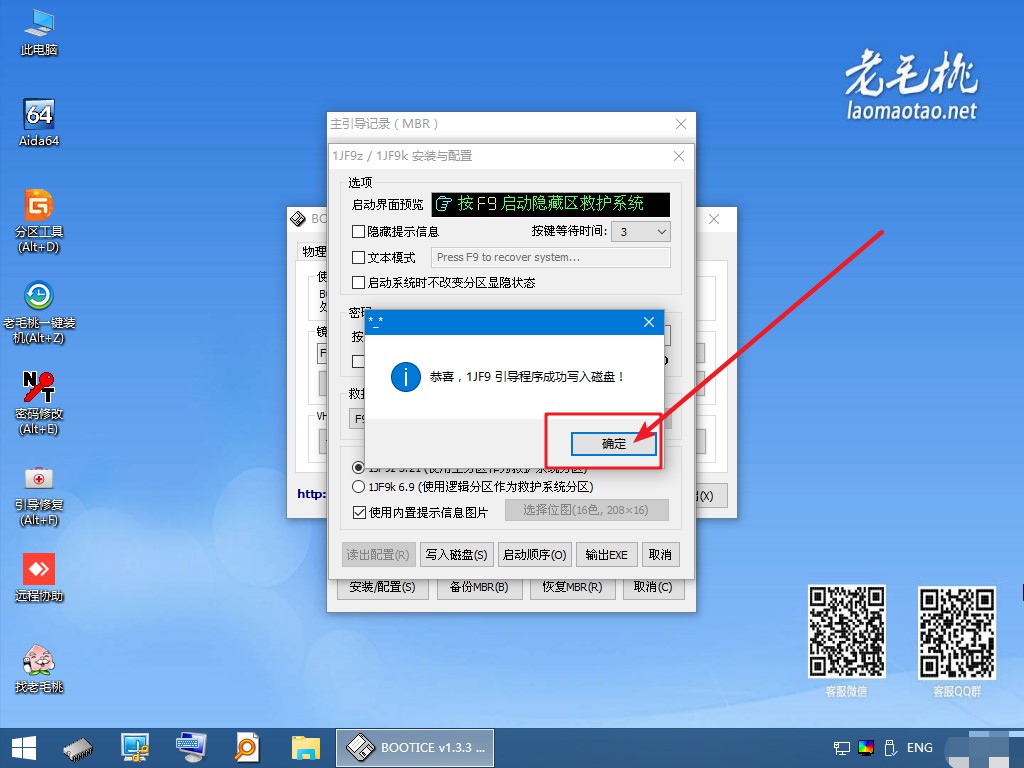Open the keyboard computer taskbar icon
Image resolution: width=1024 pixels, height=768 pixels.
191,748
